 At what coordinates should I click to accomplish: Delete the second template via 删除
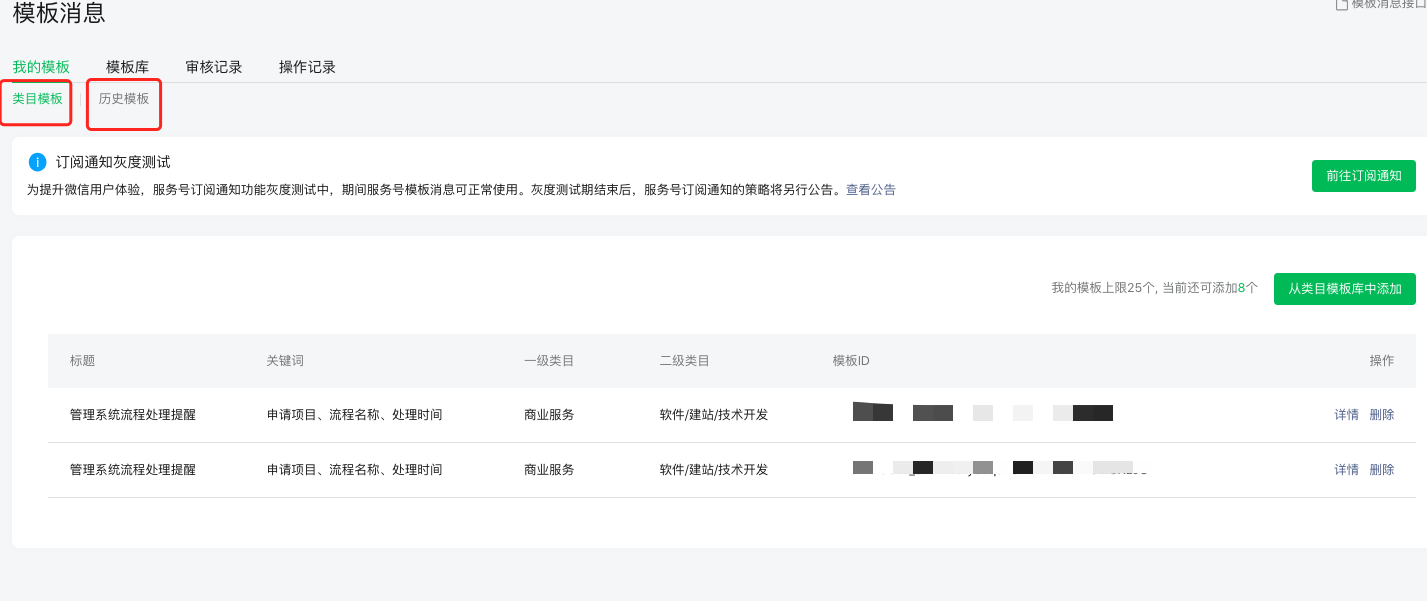[1381, 469]
